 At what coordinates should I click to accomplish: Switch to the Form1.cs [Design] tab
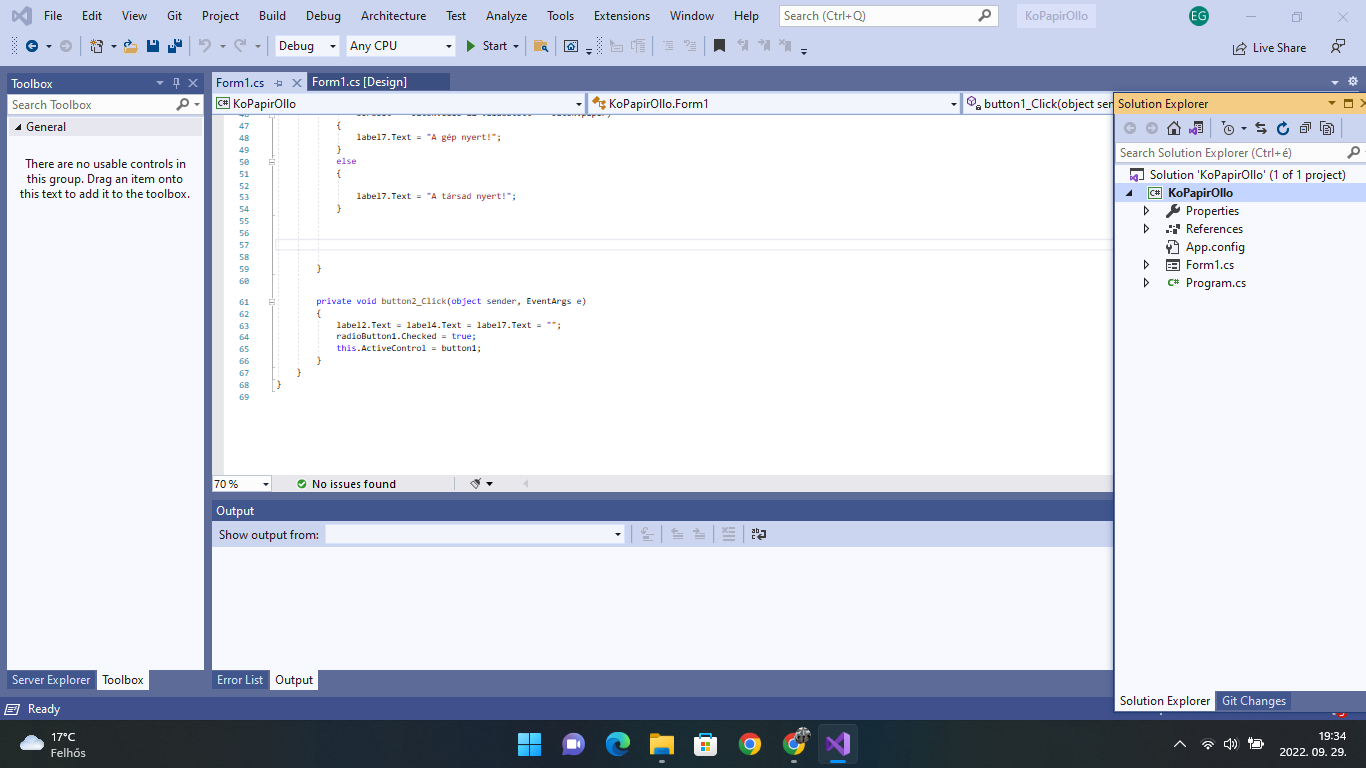pos(359,82)
